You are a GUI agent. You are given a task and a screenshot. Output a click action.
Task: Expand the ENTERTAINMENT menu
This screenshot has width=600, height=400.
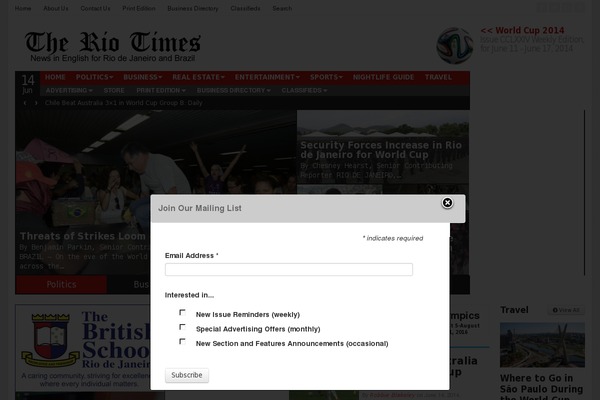[267, 77]
